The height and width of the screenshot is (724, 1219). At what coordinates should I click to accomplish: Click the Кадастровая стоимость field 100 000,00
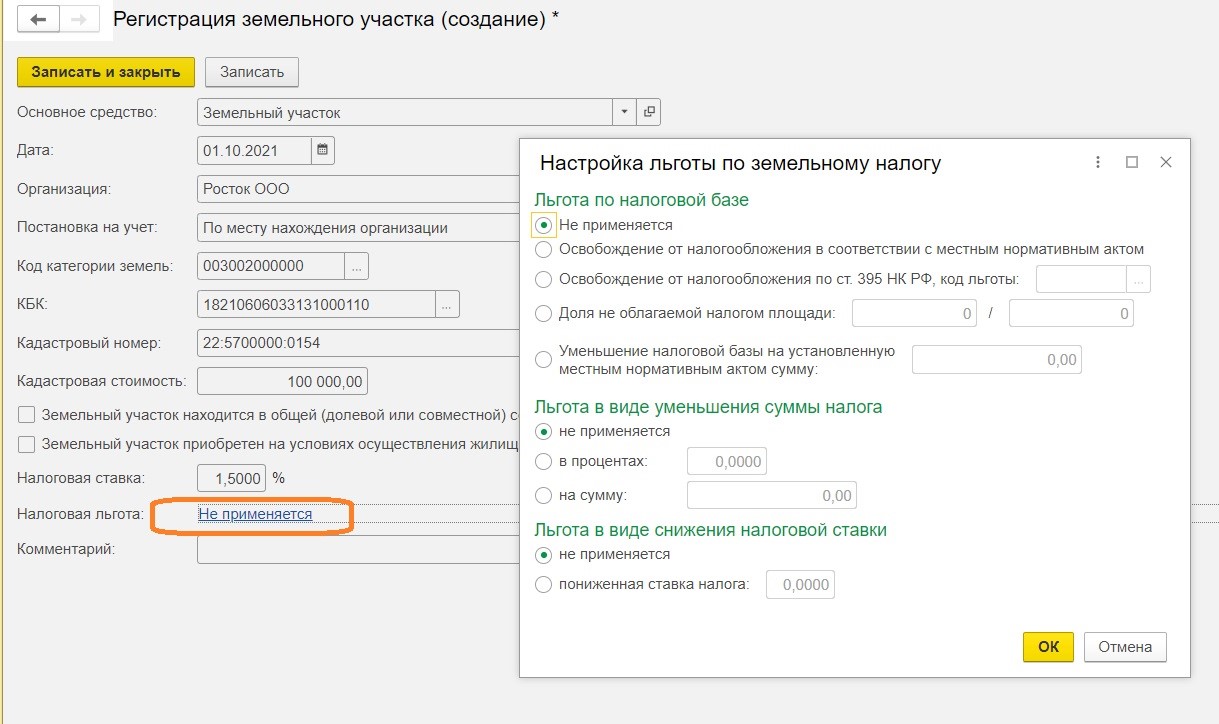click(x=283, y=381)
